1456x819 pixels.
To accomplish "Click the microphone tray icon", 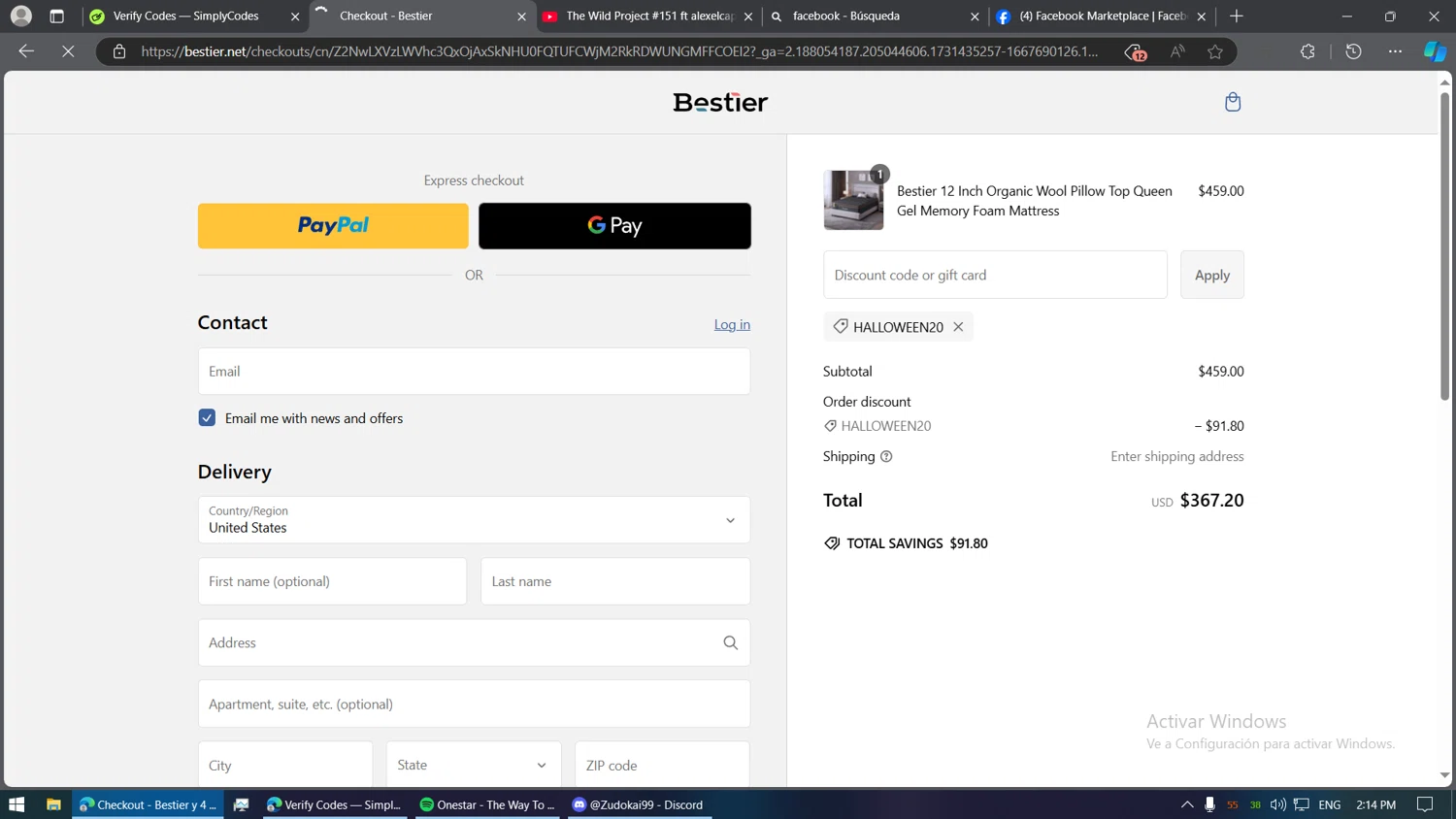I will click(x=1209, y=804).
